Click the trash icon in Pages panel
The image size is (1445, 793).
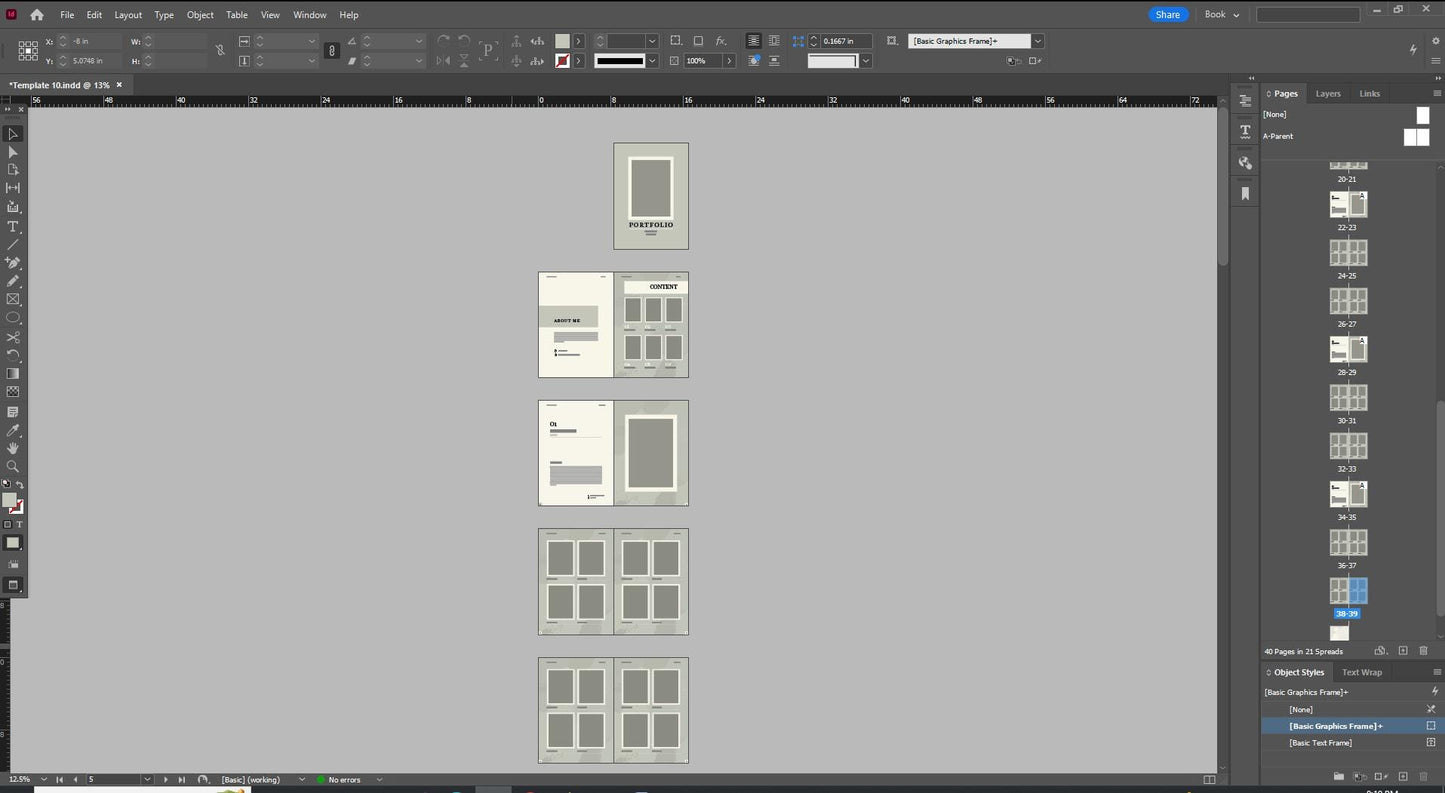1423,651
